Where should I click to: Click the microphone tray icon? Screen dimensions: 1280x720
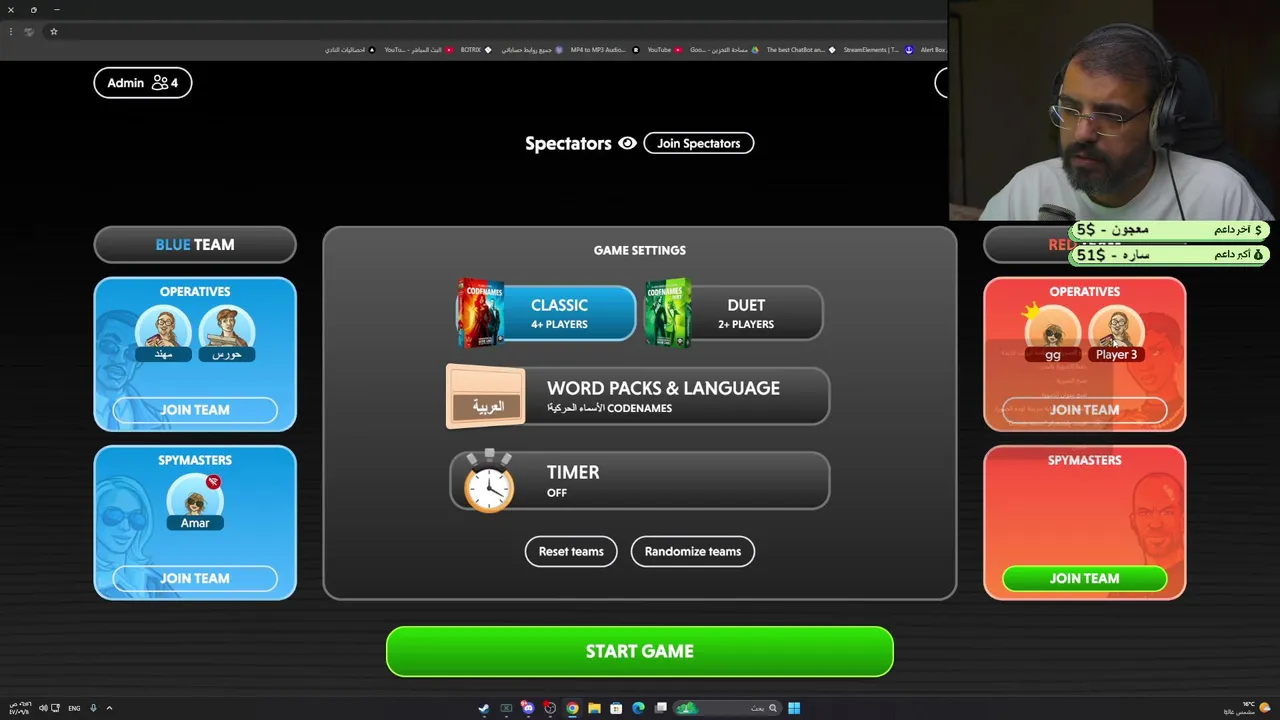tap(93, 708)
